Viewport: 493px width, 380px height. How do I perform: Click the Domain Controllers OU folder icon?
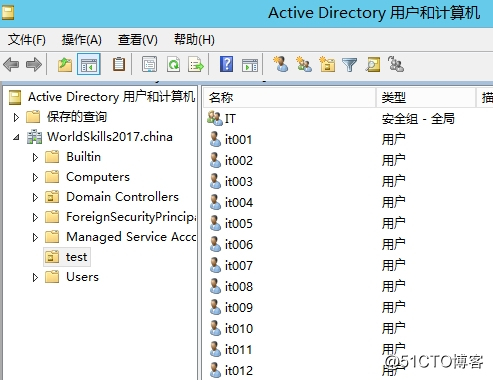point(52,197)
